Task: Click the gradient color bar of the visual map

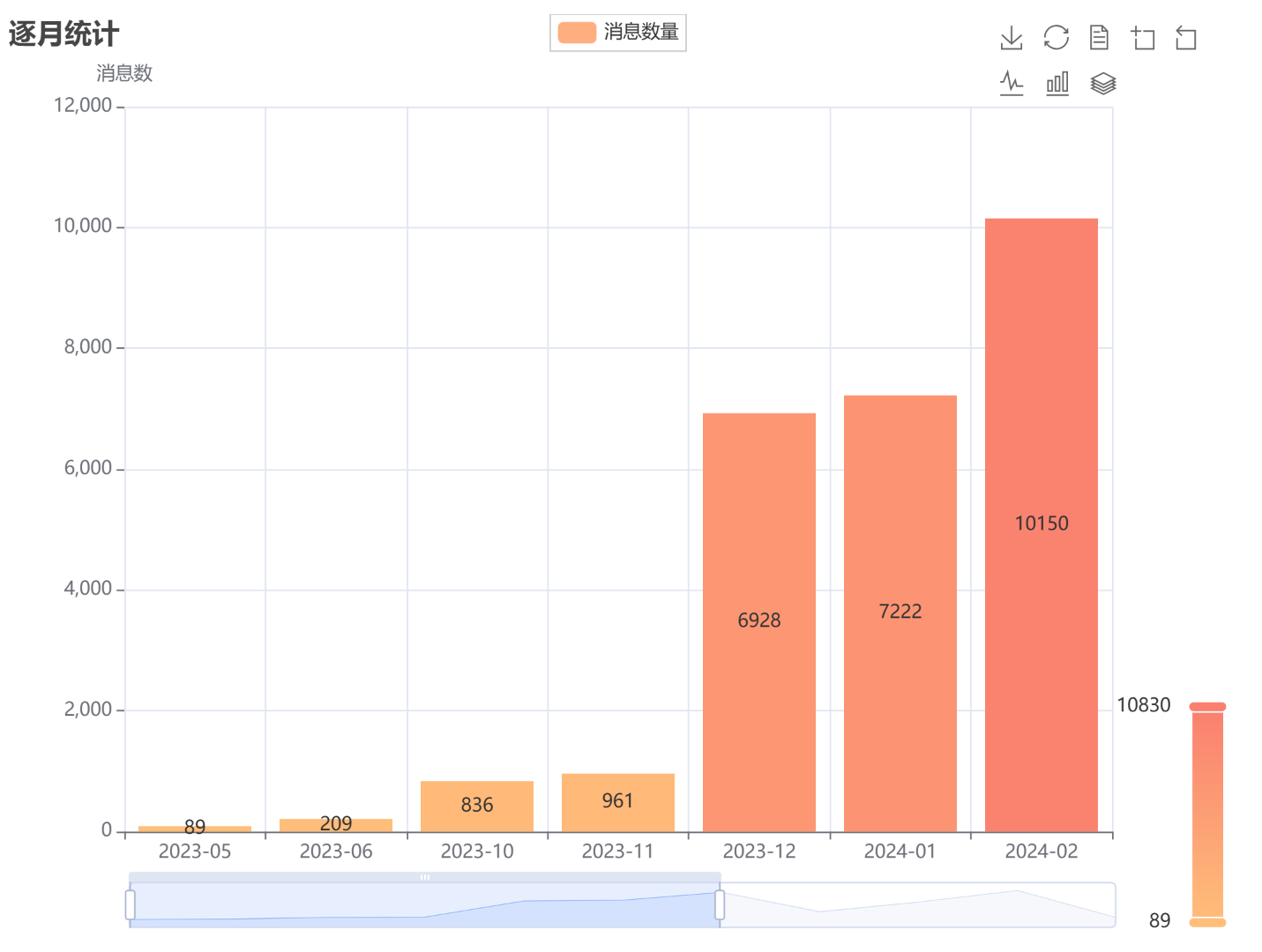Action: coord(1207,814)
